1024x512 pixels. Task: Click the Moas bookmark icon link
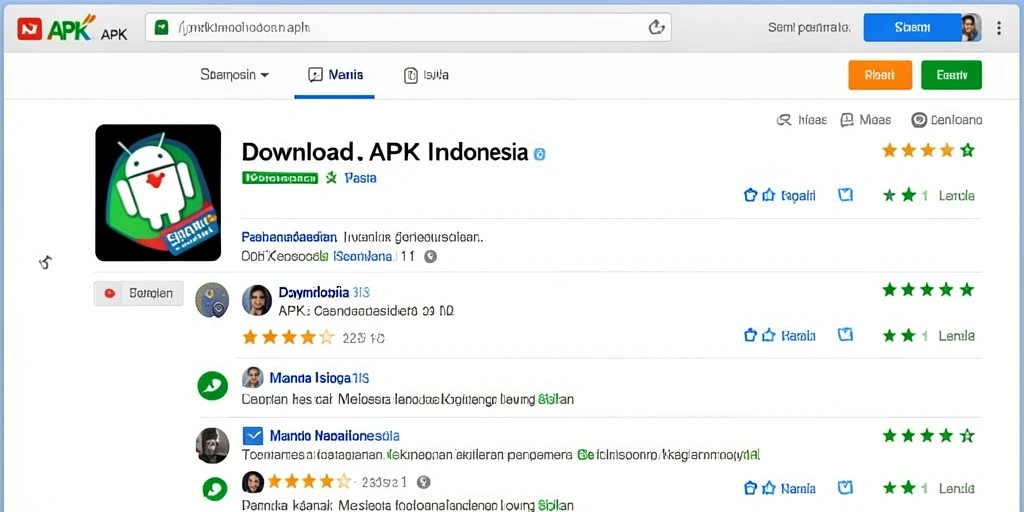pos(865,120)
